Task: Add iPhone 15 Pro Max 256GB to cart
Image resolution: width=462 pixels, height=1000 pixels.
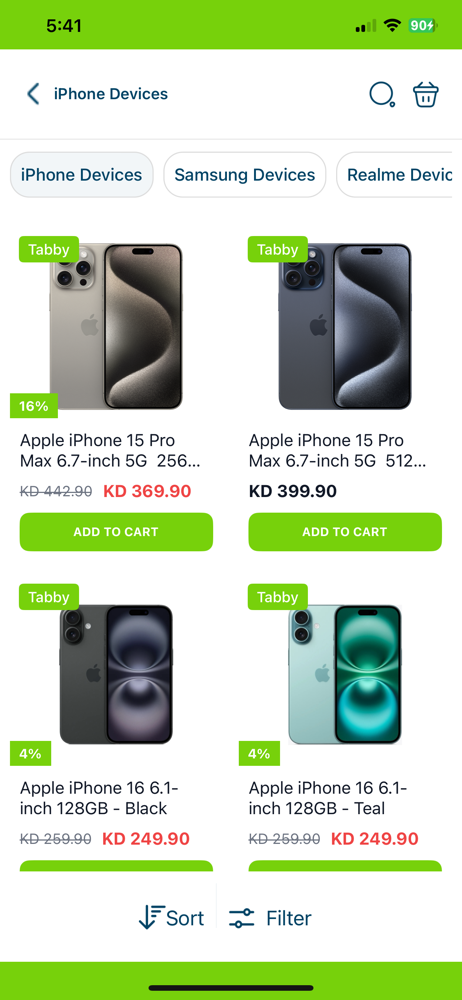Action: [116, 532]
